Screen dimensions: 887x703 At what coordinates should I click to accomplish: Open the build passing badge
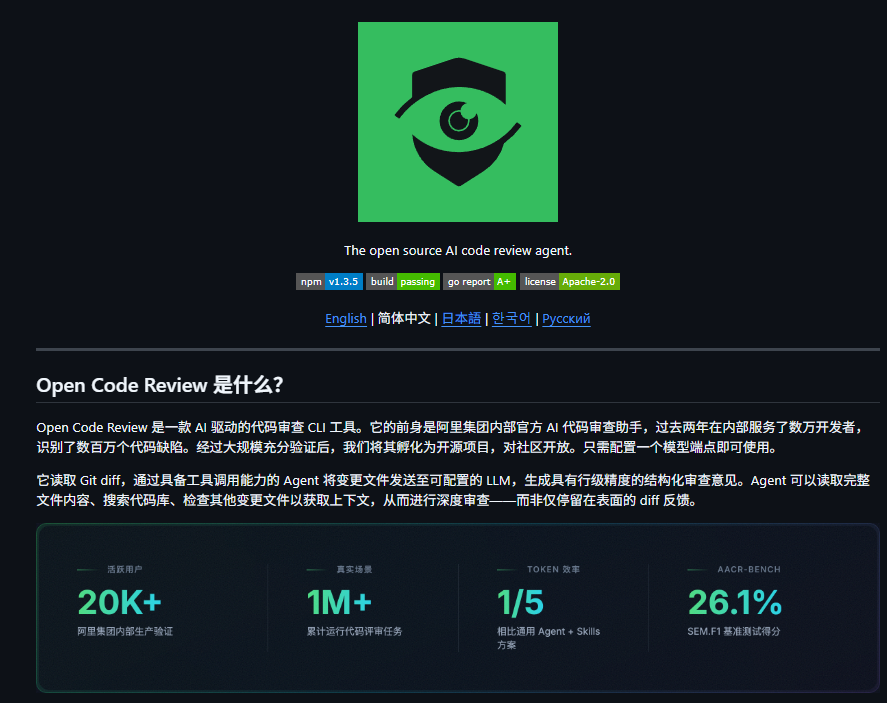[403, 282]
